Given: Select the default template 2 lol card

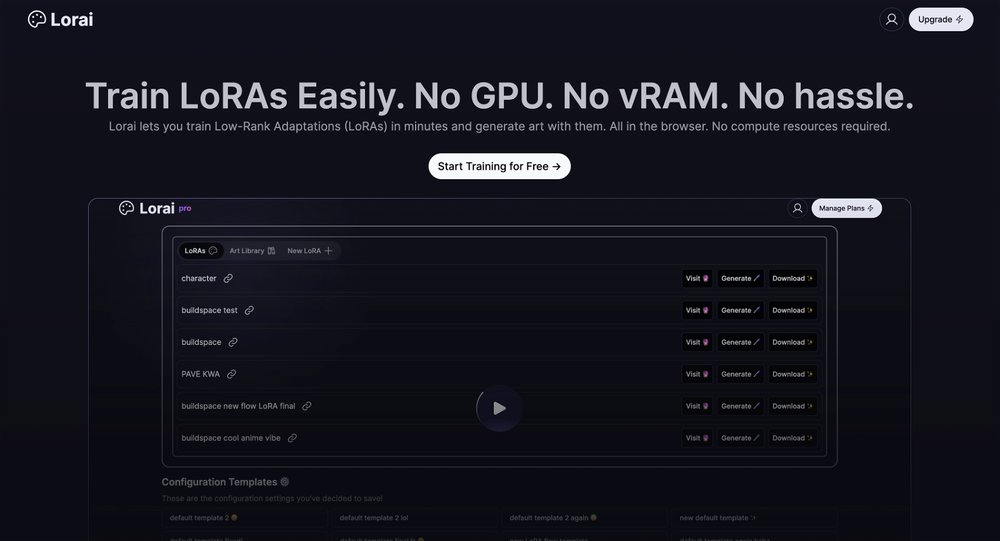Looking at the screenshot, I should tap(414, 518).
